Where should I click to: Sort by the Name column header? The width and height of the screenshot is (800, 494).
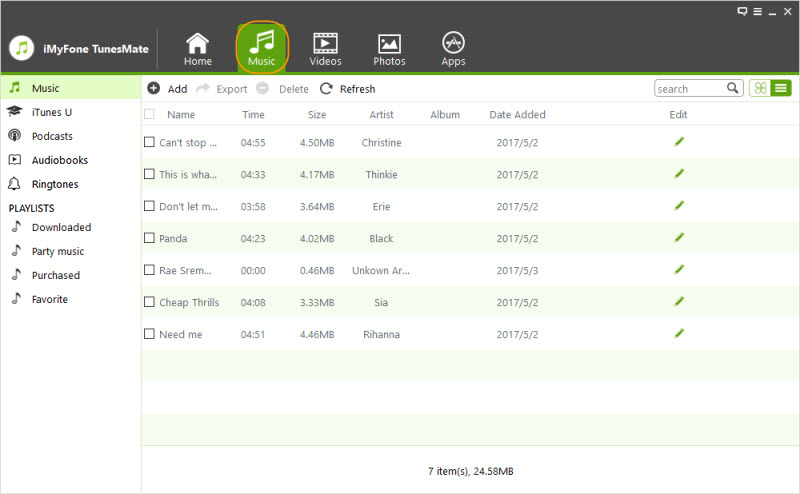[x=181, y=114]
